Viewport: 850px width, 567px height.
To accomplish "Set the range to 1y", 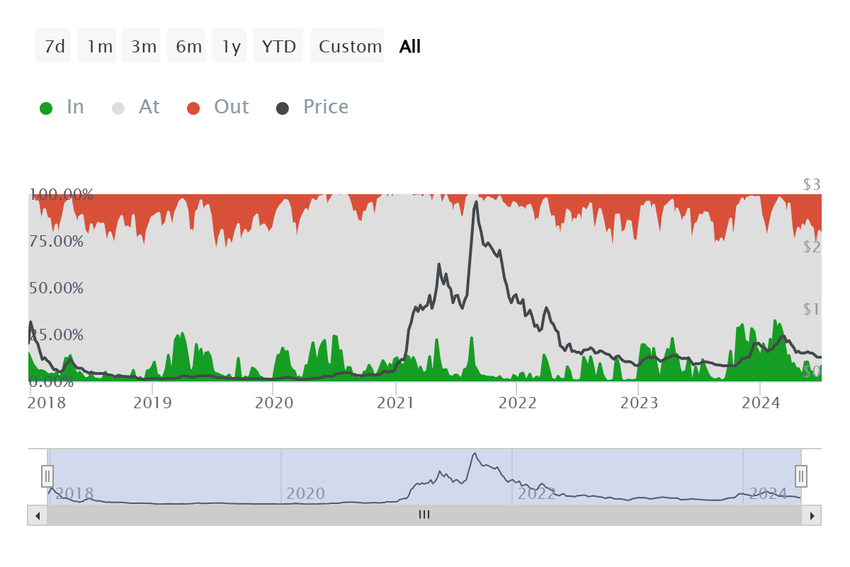I will click(230, 46).
